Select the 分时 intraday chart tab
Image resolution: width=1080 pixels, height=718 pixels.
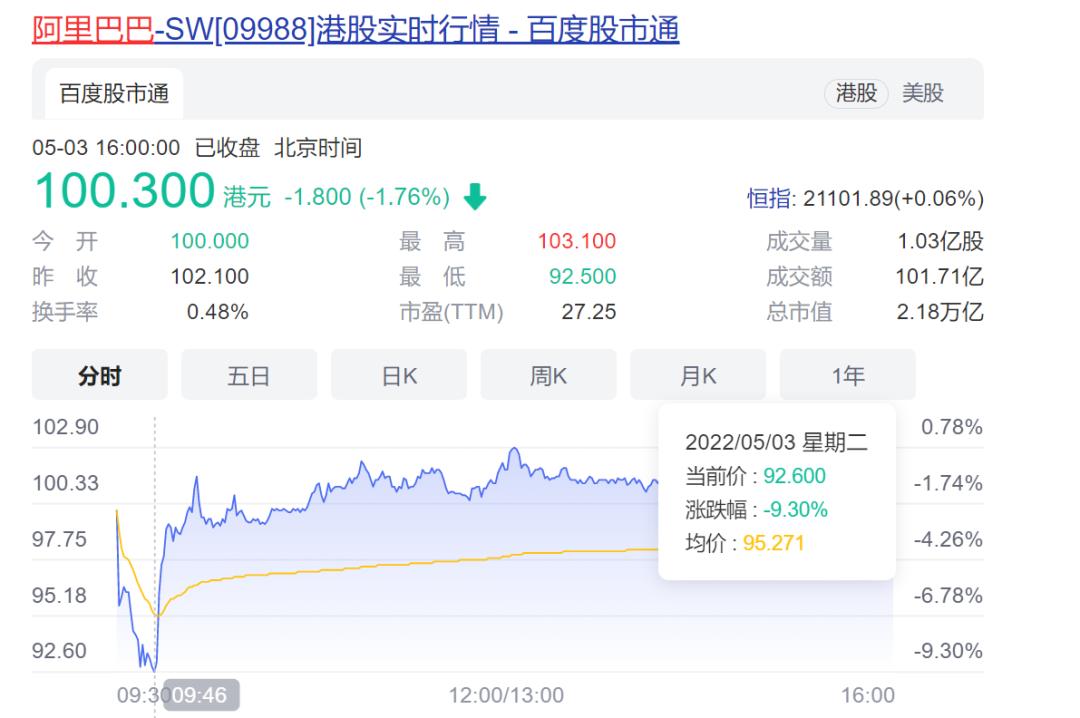[99, 374]
